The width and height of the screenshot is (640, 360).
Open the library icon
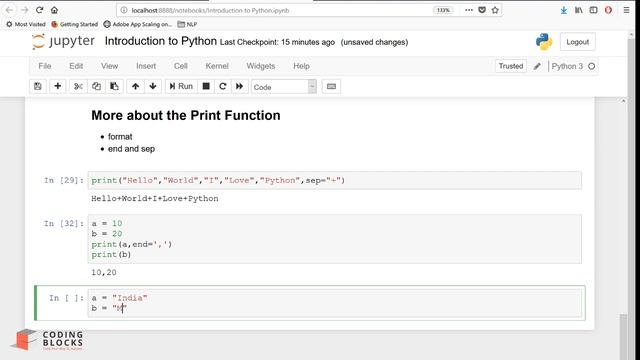pos(579,10)
